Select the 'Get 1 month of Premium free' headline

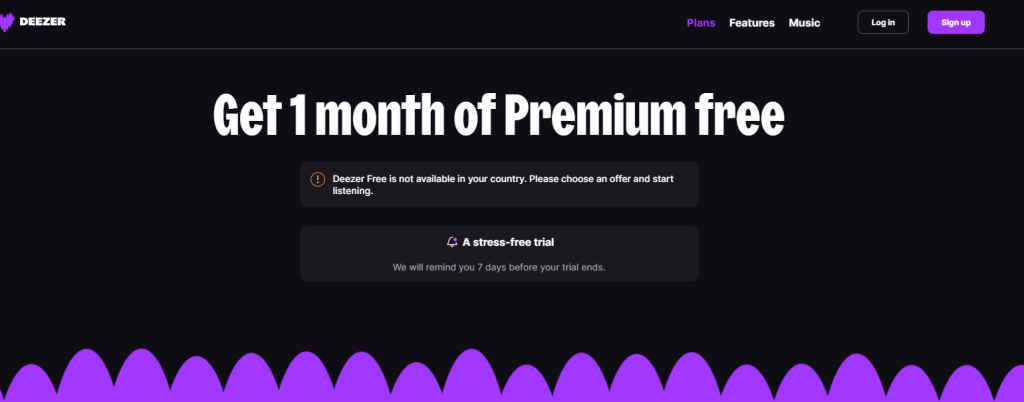(x=498, y=115)
